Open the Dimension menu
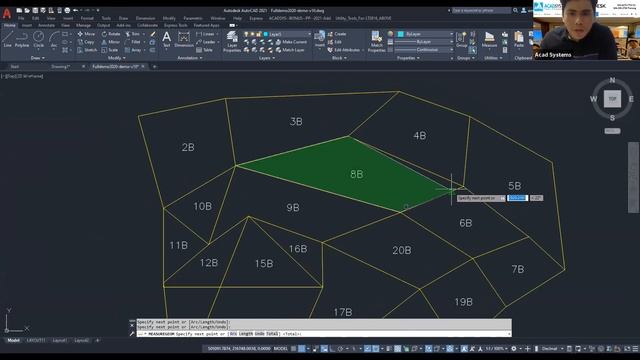The width and height of the screenshot is (640, 360). [145, 18]
